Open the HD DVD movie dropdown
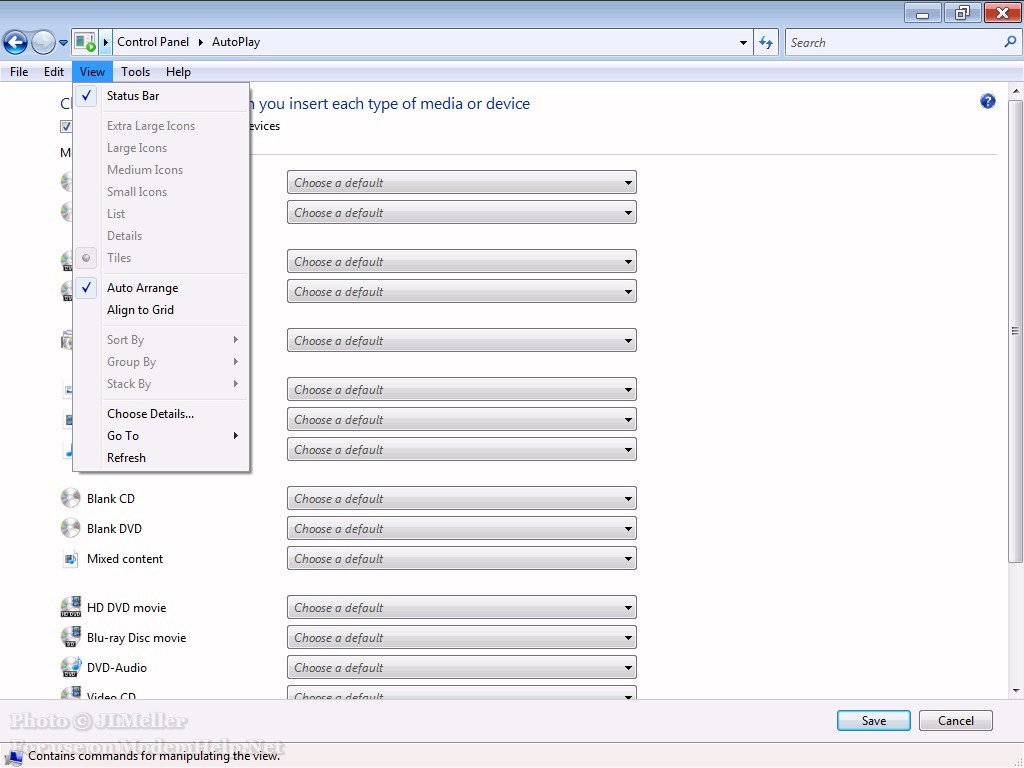 coord(462,607)
